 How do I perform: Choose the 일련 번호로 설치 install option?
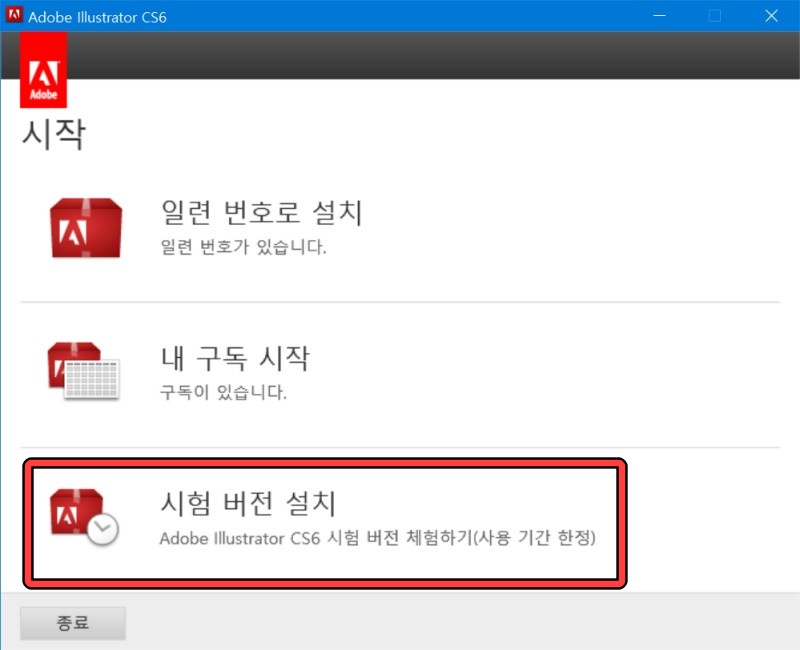pyautogui.click(x=262, y=213)
